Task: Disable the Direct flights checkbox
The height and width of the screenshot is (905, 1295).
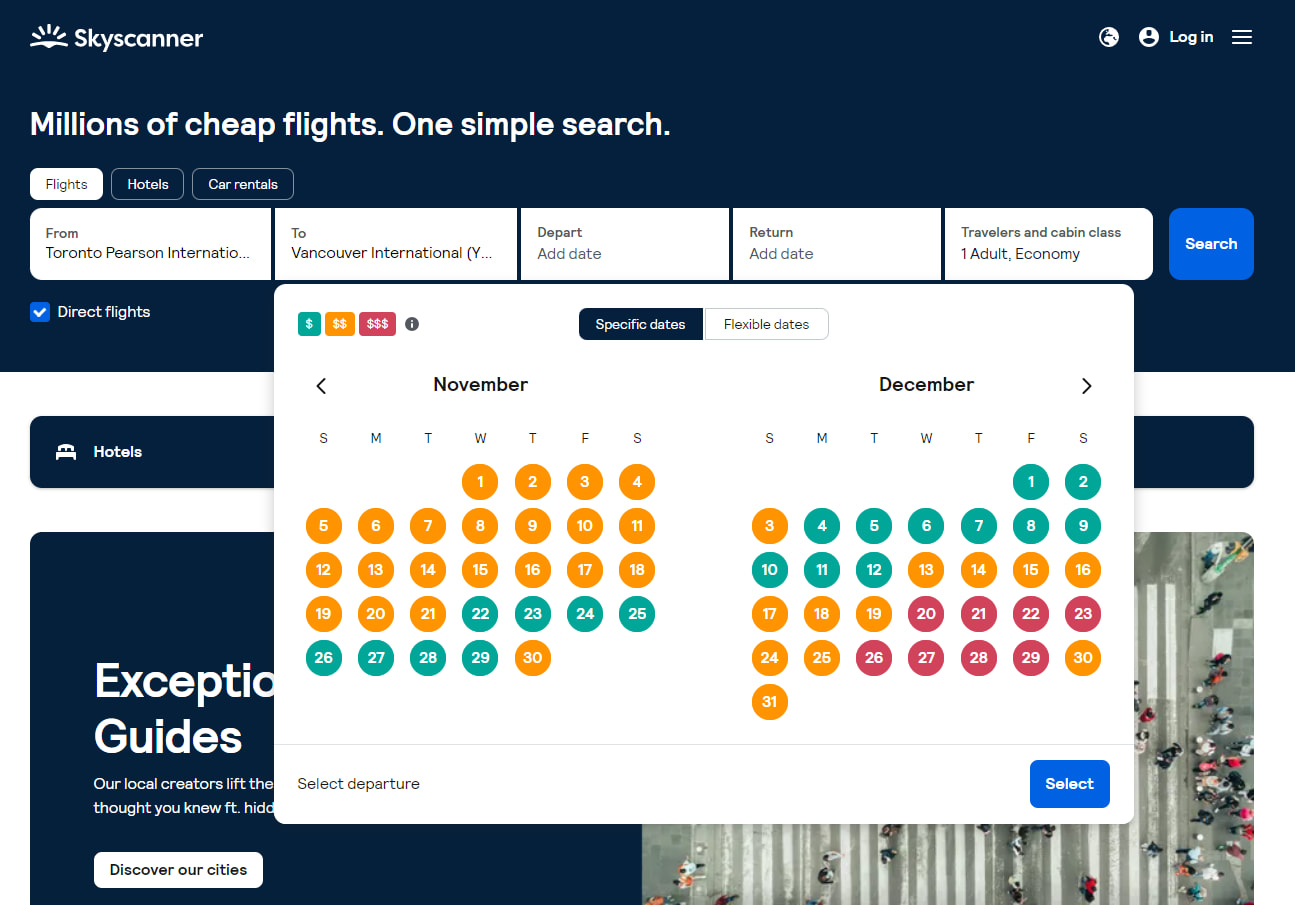Action: coord(40,311)
